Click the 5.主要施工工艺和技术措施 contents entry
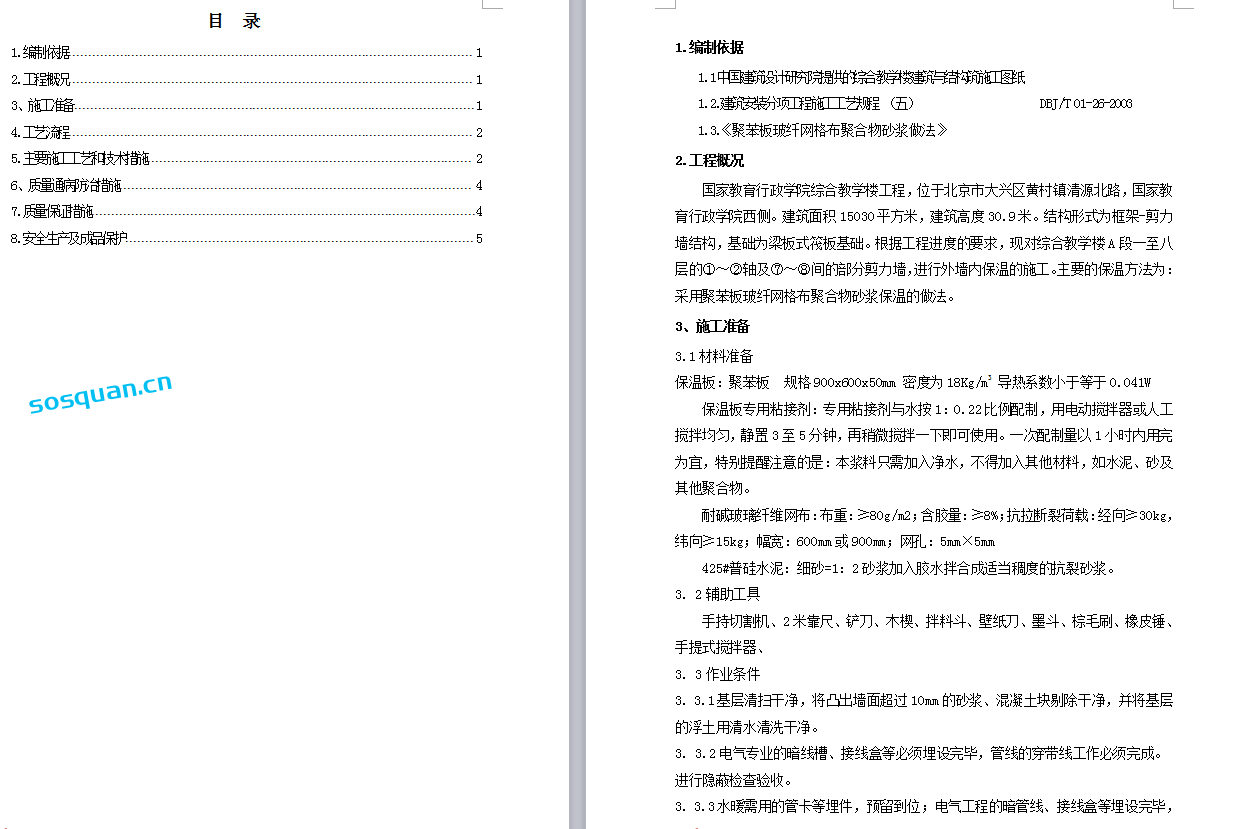Image resolution: width=1233 pixels, height=829 pixels. point(80,159)
